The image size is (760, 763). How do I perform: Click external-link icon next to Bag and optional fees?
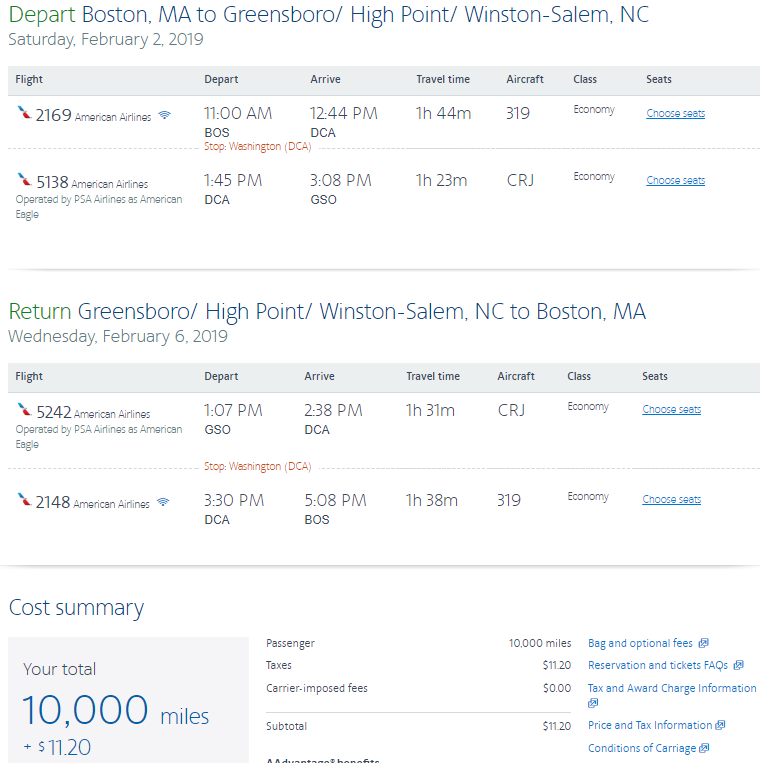click(703, 643)
